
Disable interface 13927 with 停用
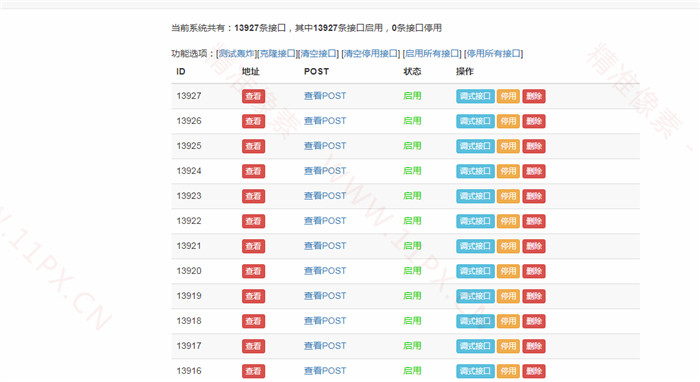click(x=508, y=96)
